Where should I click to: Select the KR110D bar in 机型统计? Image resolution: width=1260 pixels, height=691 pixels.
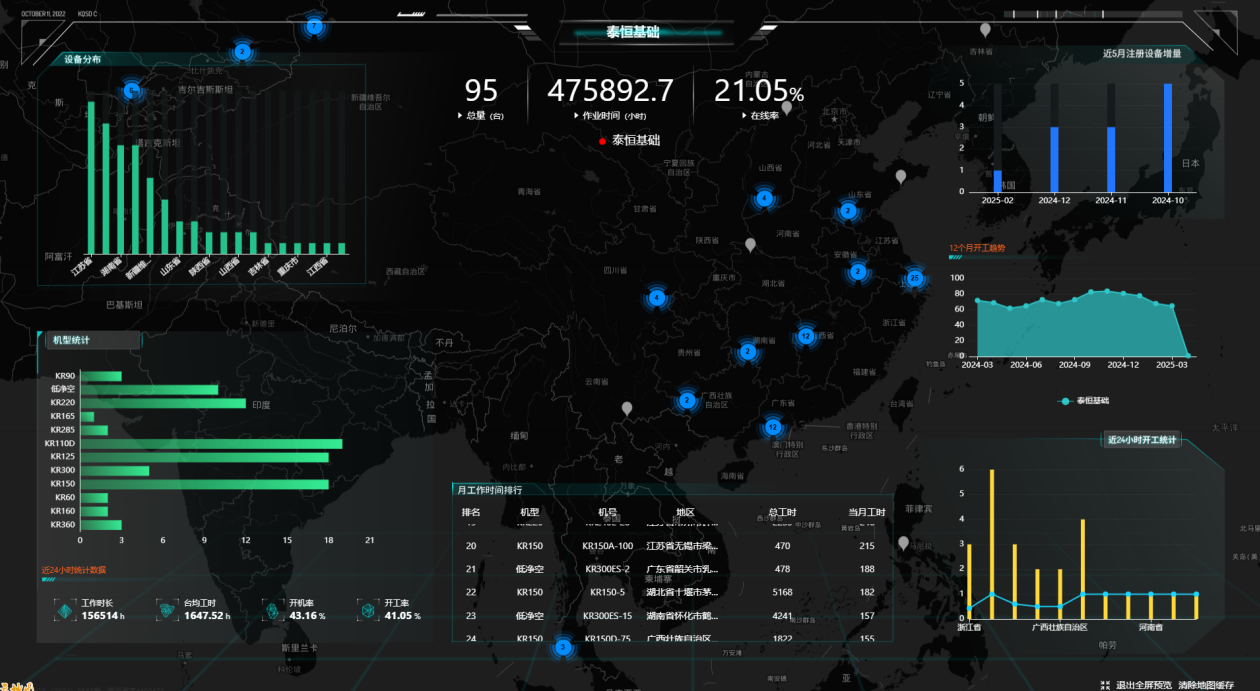pos(211,444)
